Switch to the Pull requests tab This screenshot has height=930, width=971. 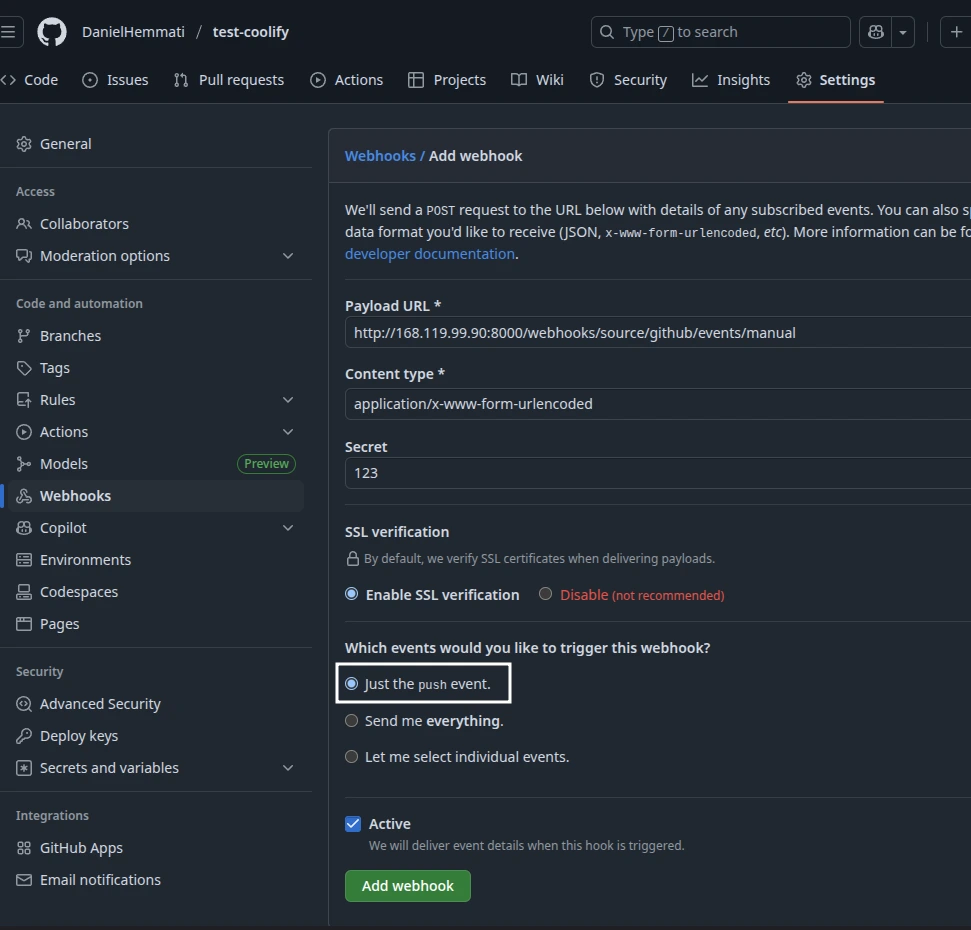click(x=228, y=79)
